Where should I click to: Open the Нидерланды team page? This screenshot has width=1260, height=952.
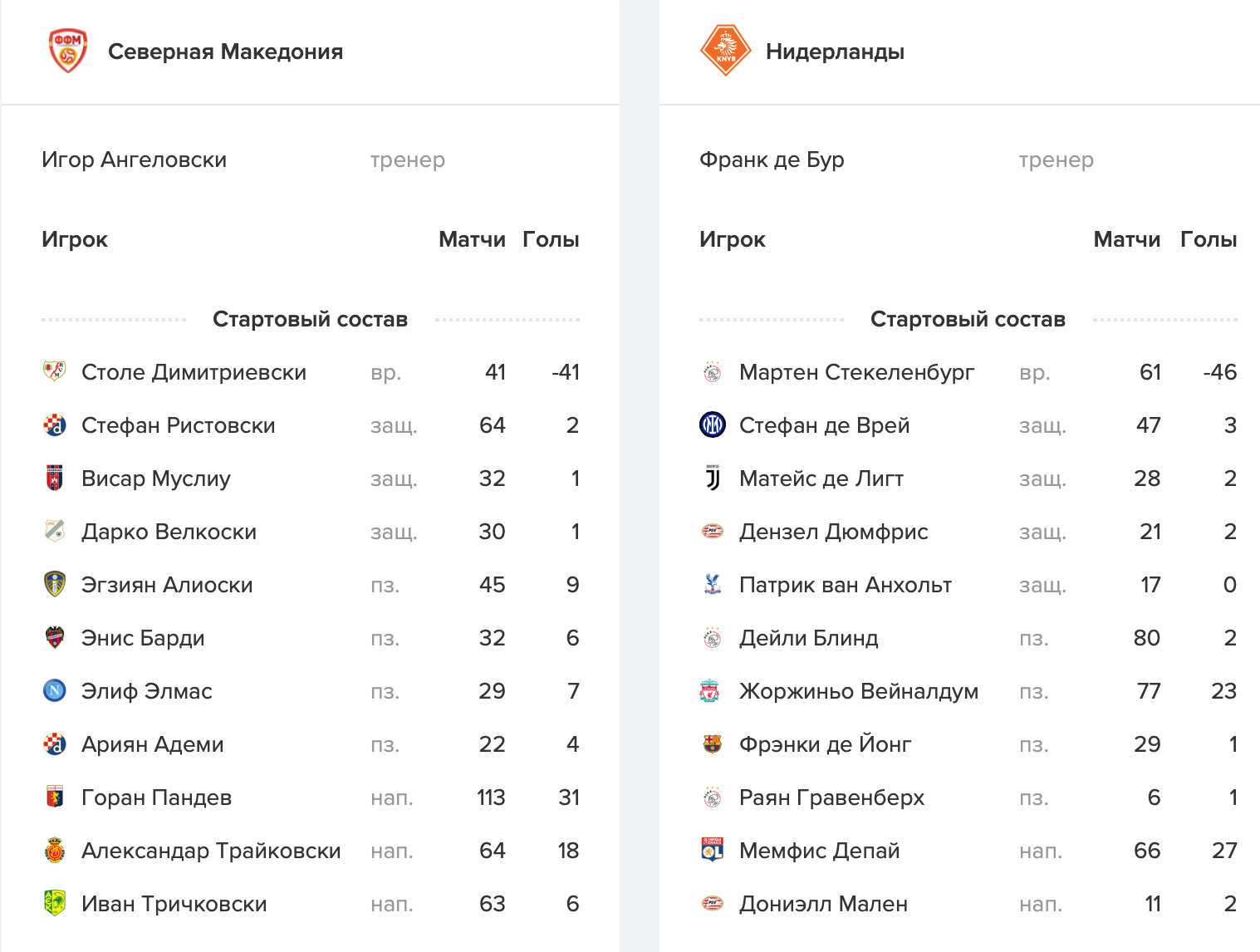tap(835, 52)
